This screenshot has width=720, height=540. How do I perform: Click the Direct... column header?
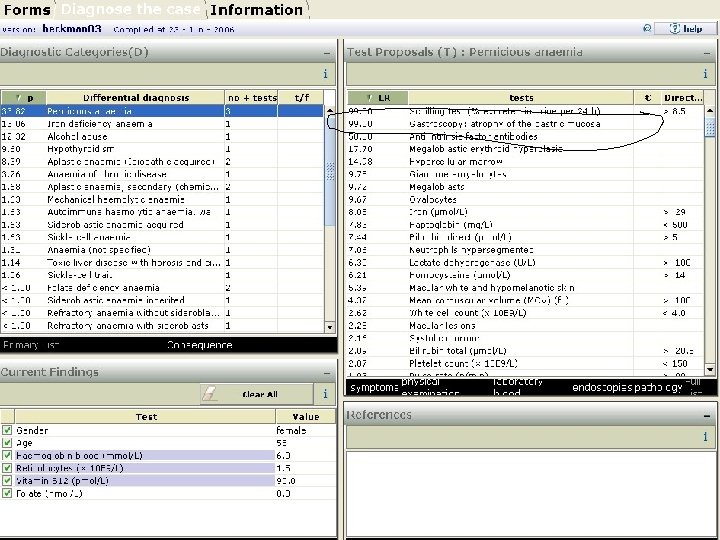pyautogui.click(x=682, y=97)
